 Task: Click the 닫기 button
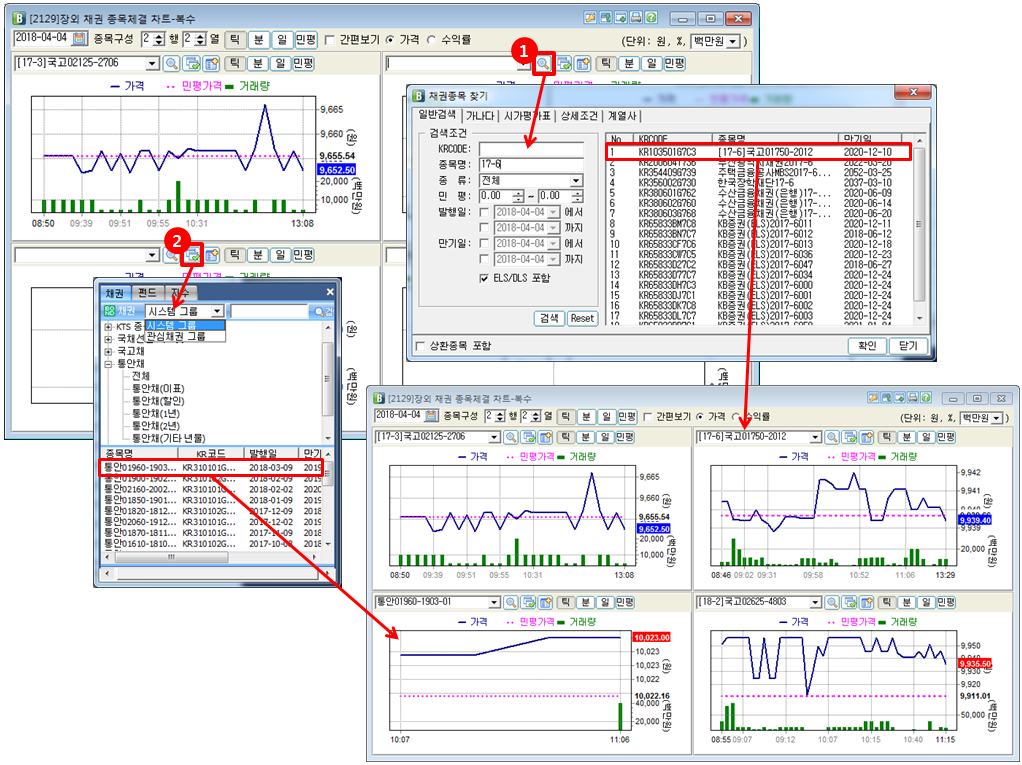point(908,345)
